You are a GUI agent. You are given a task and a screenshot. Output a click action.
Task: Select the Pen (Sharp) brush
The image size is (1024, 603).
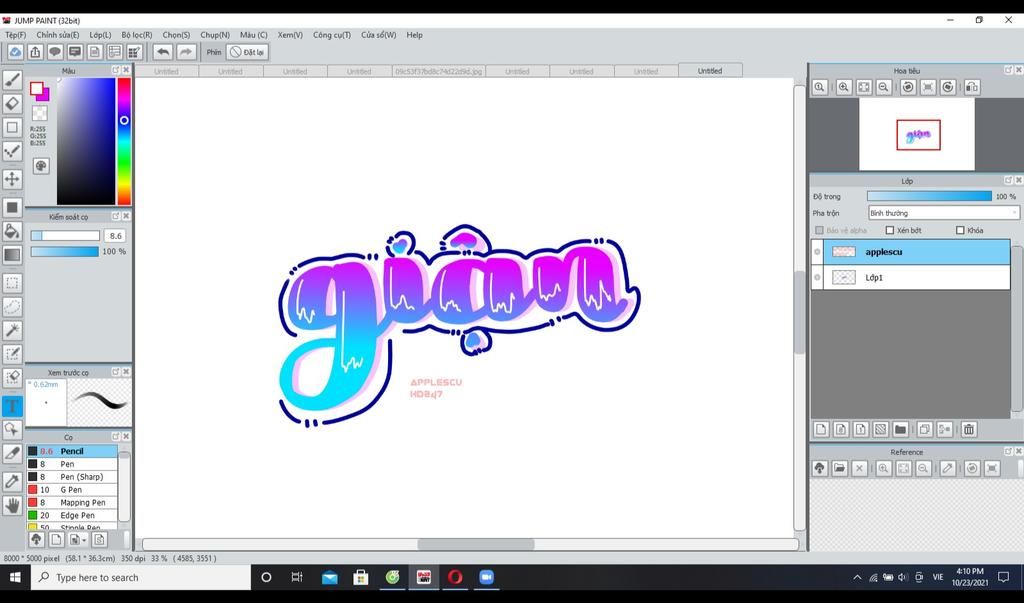(x=72, y=477)
